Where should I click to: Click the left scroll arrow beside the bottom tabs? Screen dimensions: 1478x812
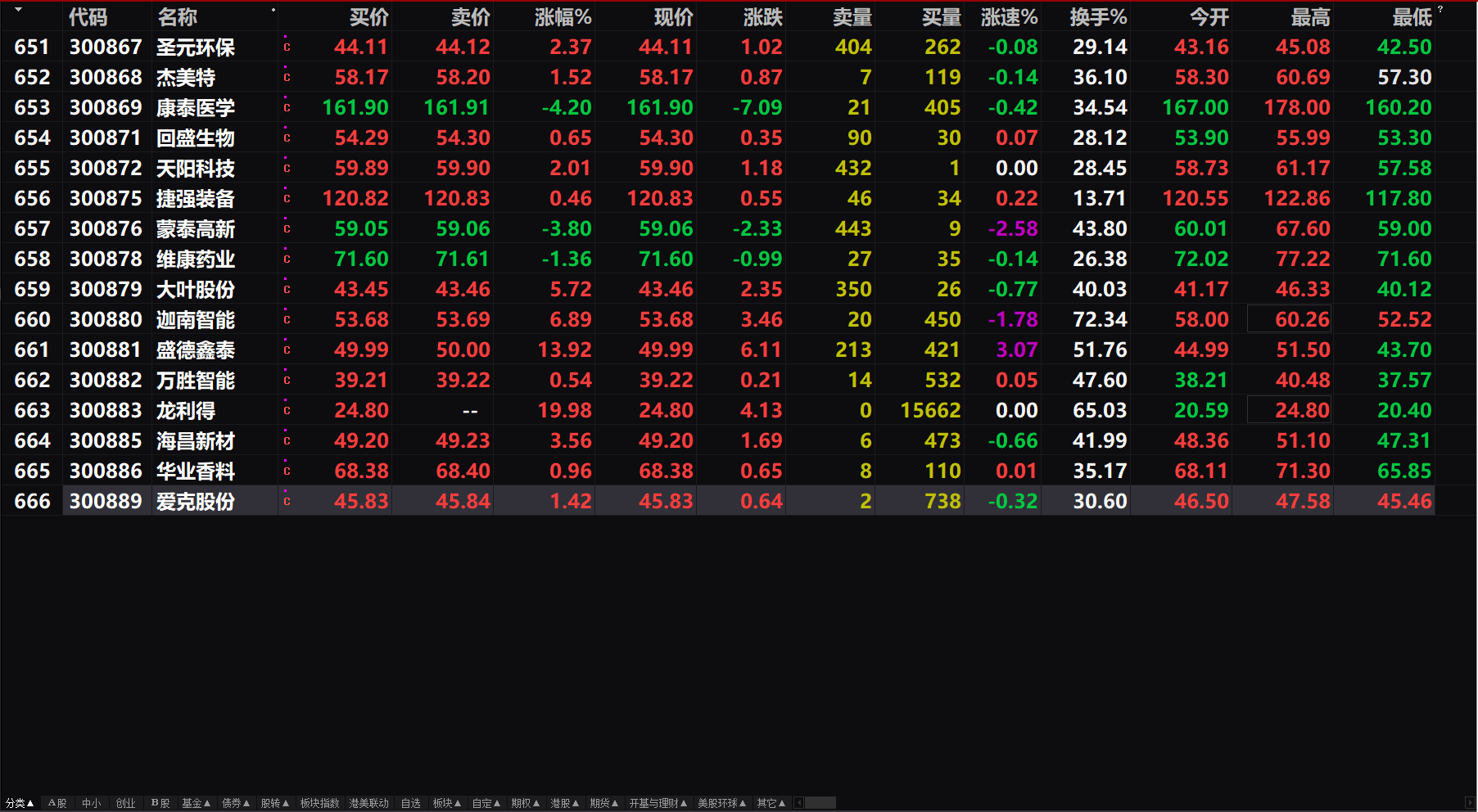[798, 803]
